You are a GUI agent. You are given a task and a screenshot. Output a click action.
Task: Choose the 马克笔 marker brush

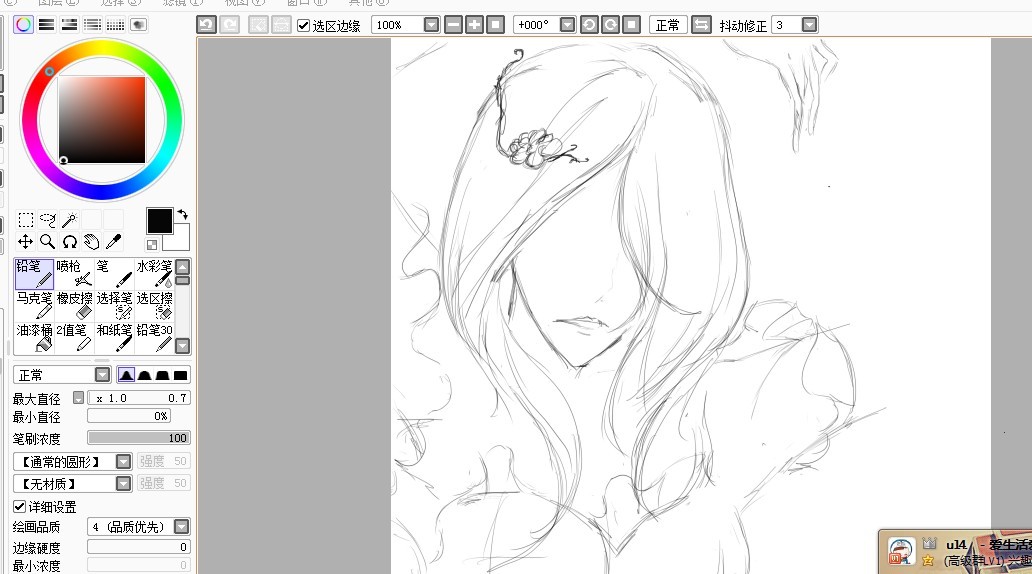tap(34, 305)
